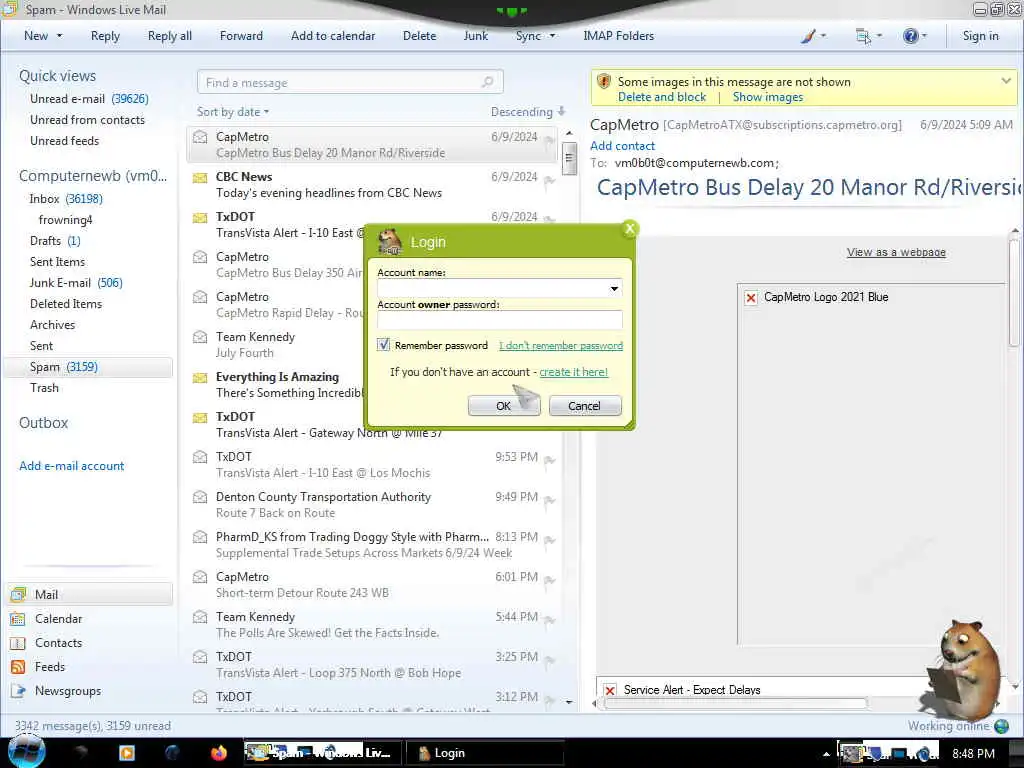Click the Windows Start orb
Viewport: 1024px width, 768px height.
26,752
